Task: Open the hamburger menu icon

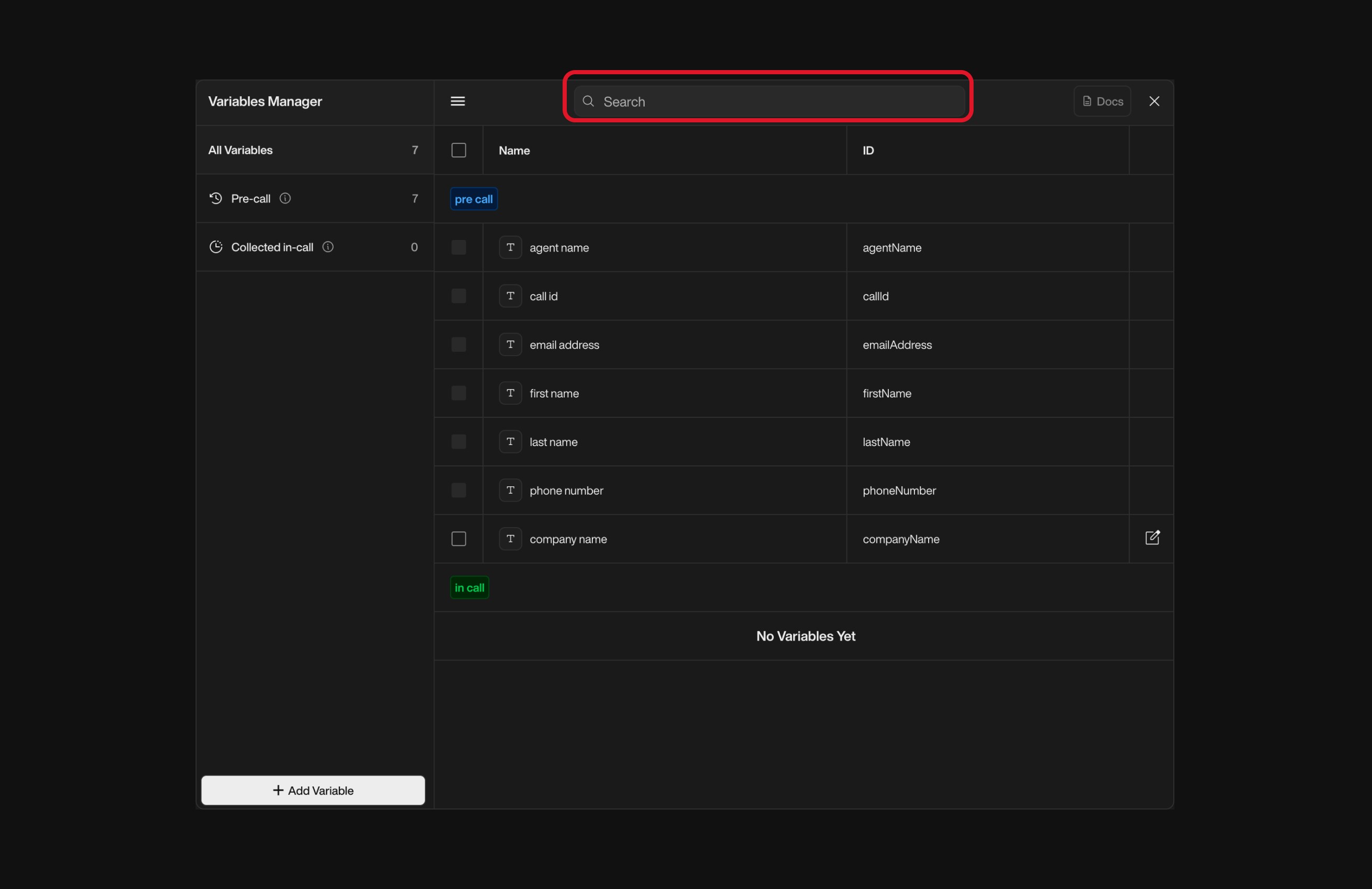Action: pos(457,101)
